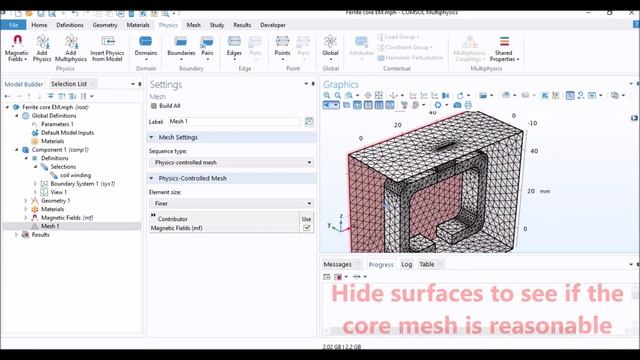Open Element size dropdown showing Finer
The image size is (640, 360).
point(232,203)
